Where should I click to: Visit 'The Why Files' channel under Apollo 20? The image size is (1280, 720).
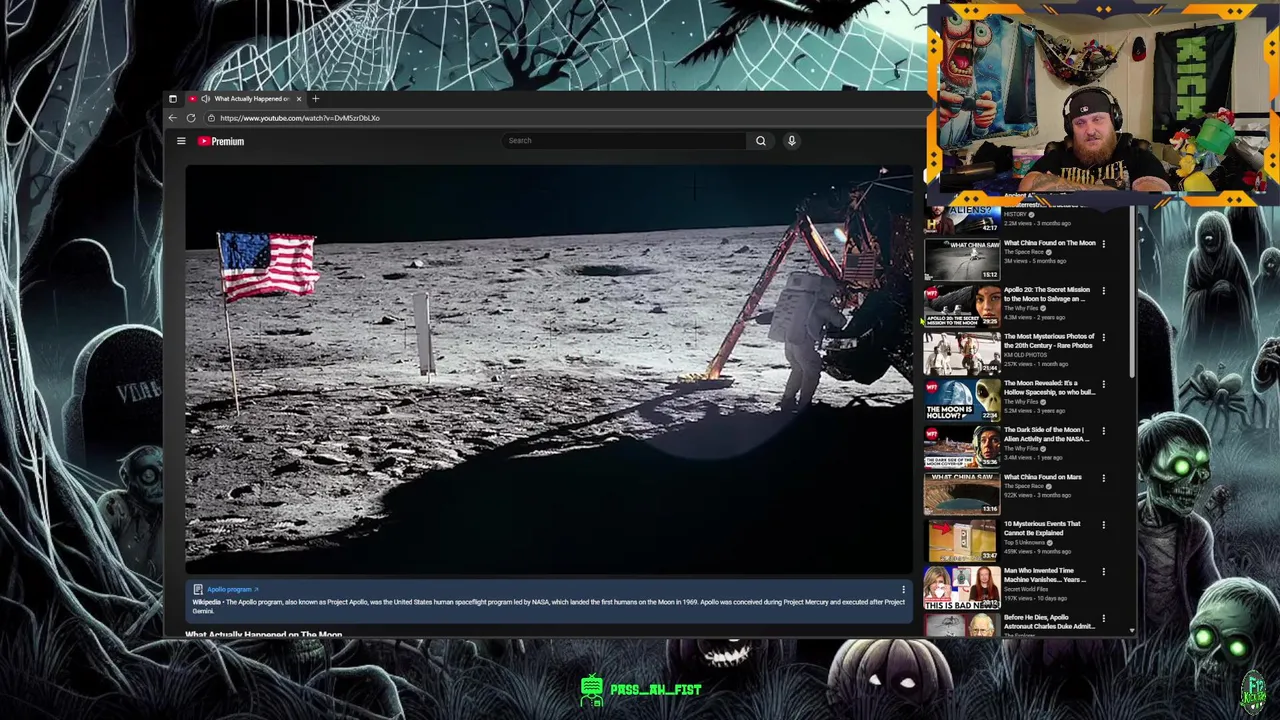[x=1020, y=308]
